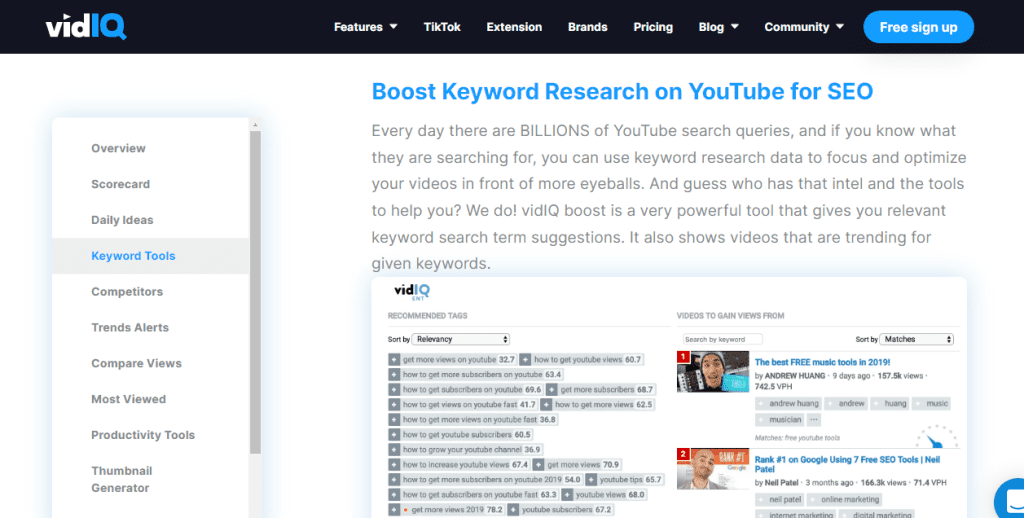Add the 'get more views on youtube' tag via plus icon

(394, 360)
